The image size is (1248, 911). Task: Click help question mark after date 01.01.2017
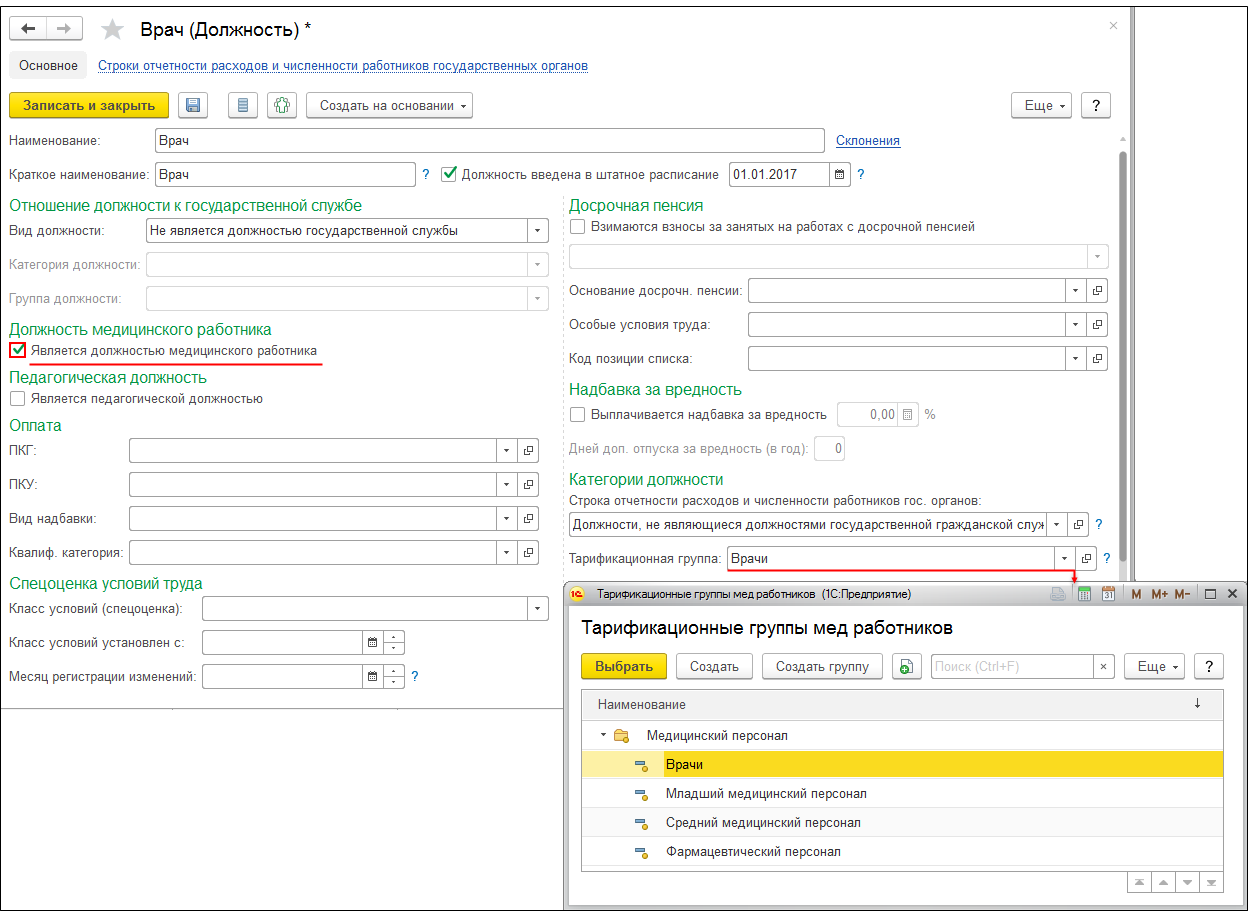pos(860,174)
